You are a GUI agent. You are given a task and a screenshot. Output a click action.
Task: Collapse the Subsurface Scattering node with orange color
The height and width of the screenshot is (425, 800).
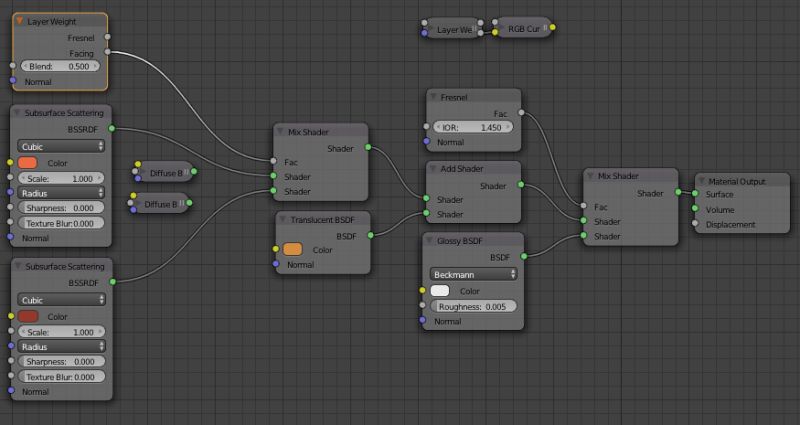pyautogui.click(x=17, y=113)
